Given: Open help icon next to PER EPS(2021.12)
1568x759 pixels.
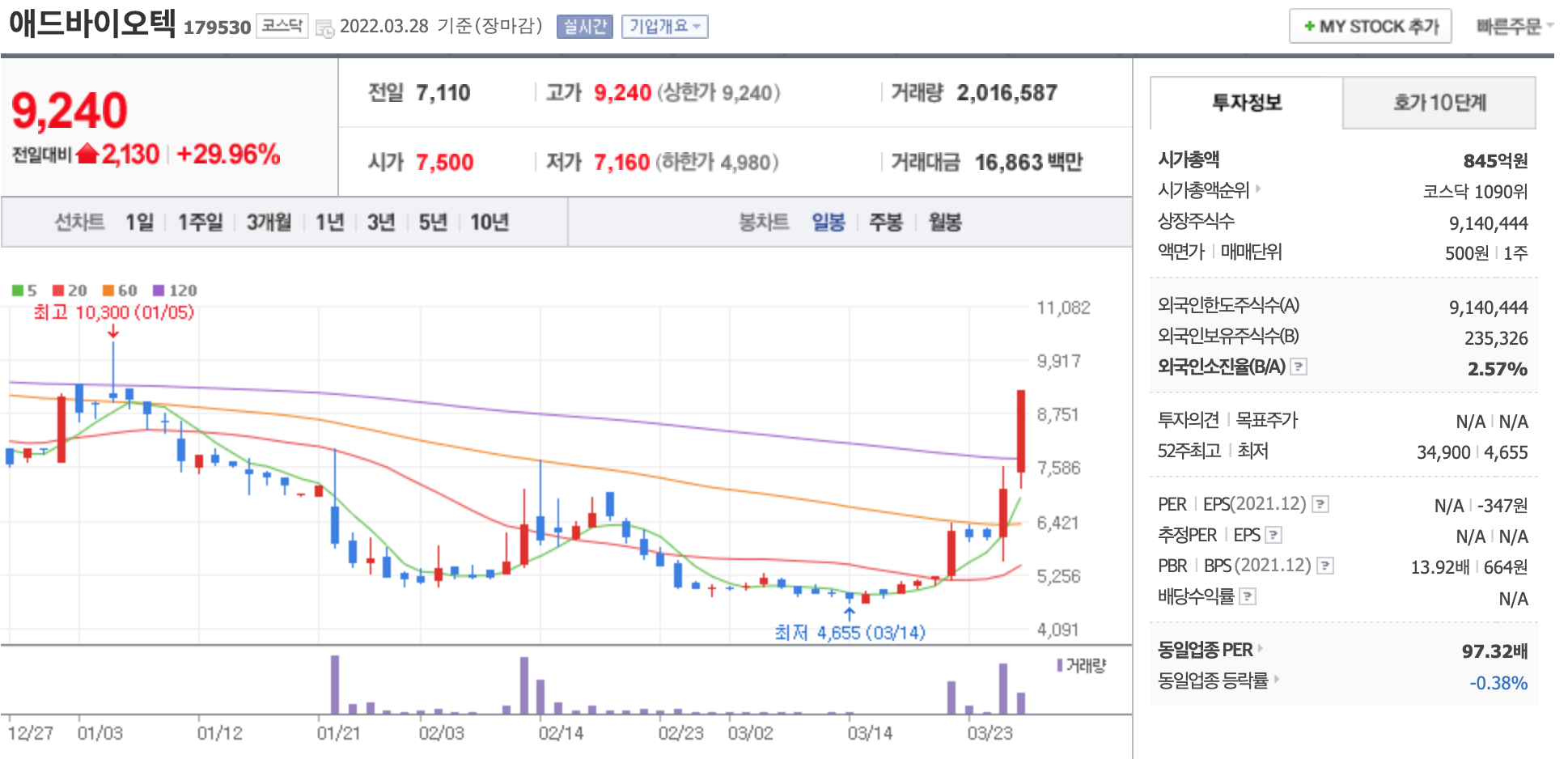Looking at the screenshot, I should [x=1320, y=504].
